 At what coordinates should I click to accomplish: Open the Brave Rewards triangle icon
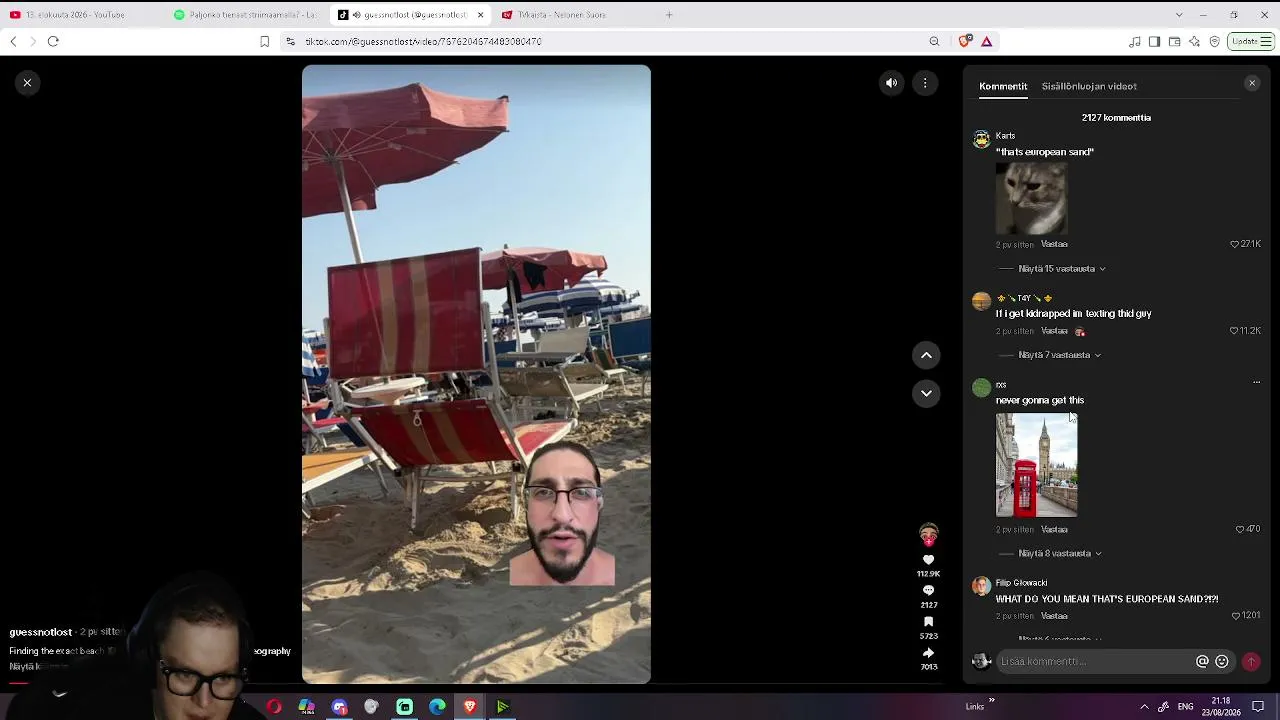(986, 41)
